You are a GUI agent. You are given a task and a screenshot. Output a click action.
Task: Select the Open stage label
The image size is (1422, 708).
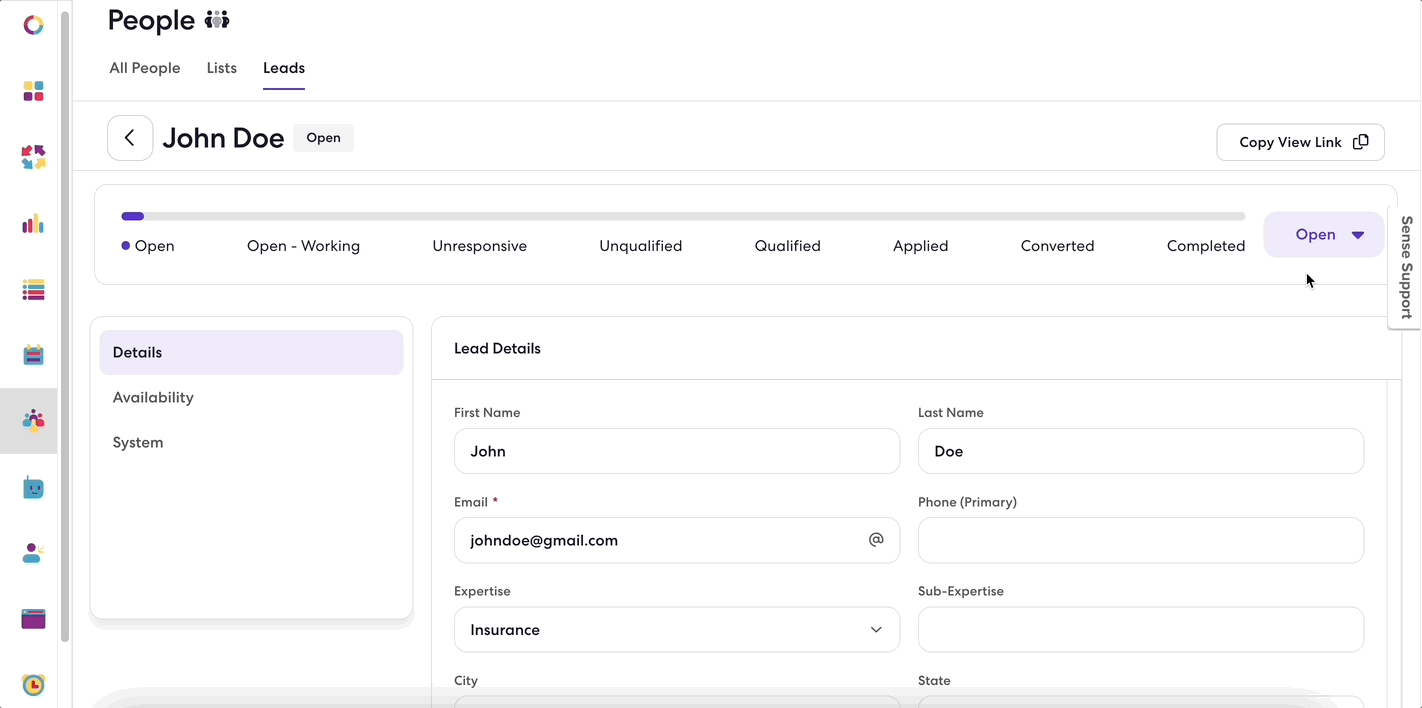pos(154,246)
